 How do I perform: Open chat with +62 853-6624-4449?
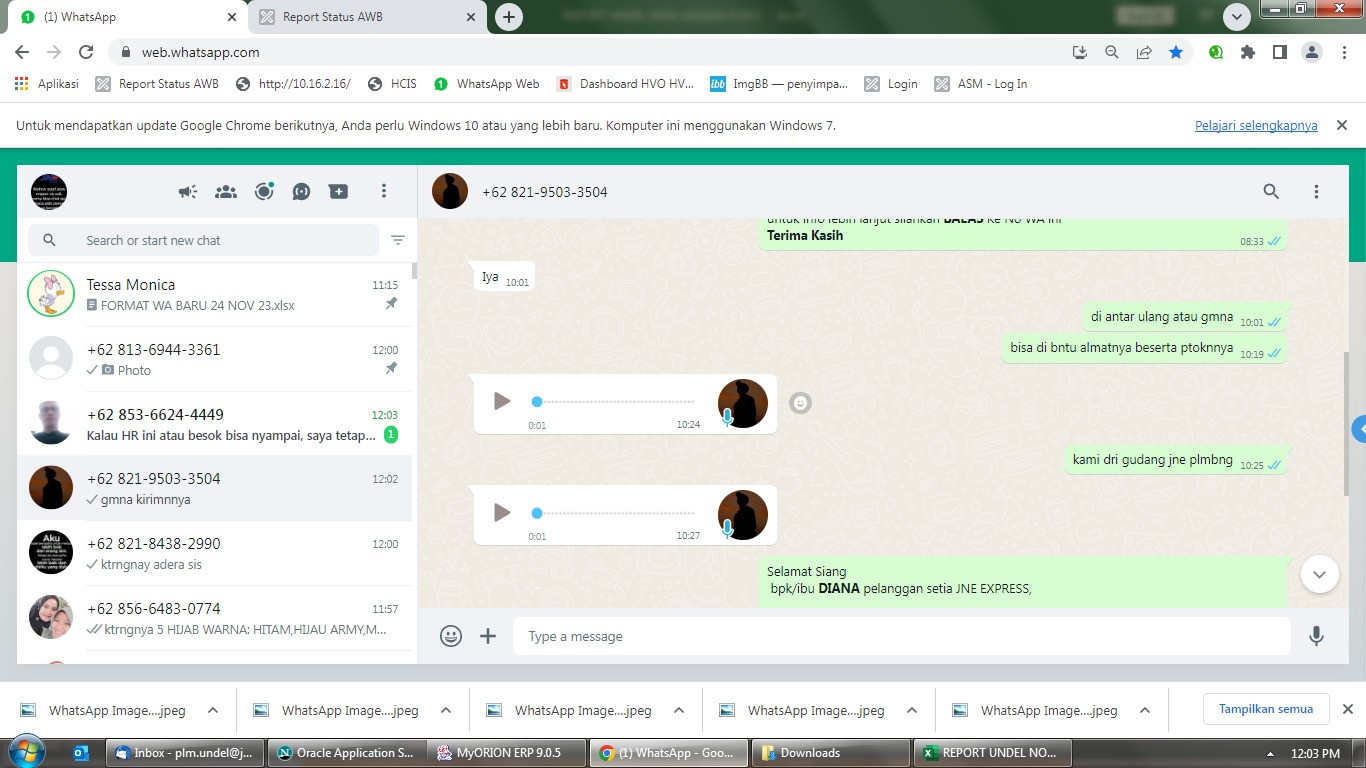pyautogui.click(x=214, y=424)
